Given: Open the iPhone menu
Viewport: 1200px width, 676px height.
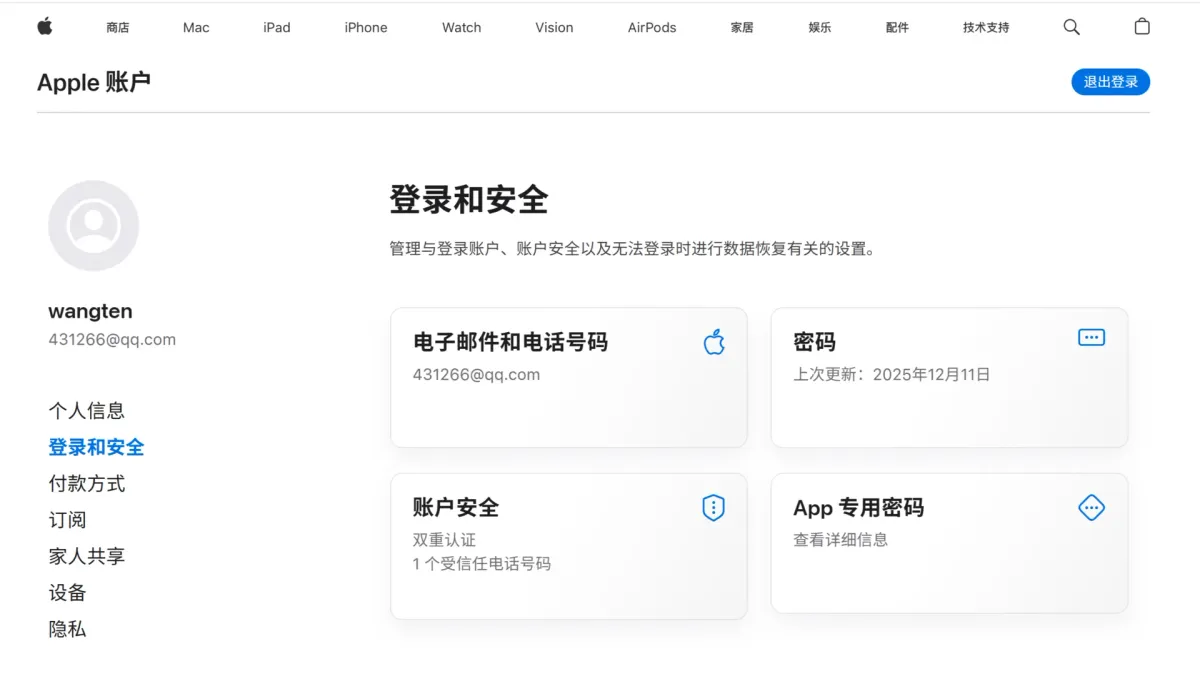Looking at the screenshot, I should pyautogui.click(x=366, y=28).
